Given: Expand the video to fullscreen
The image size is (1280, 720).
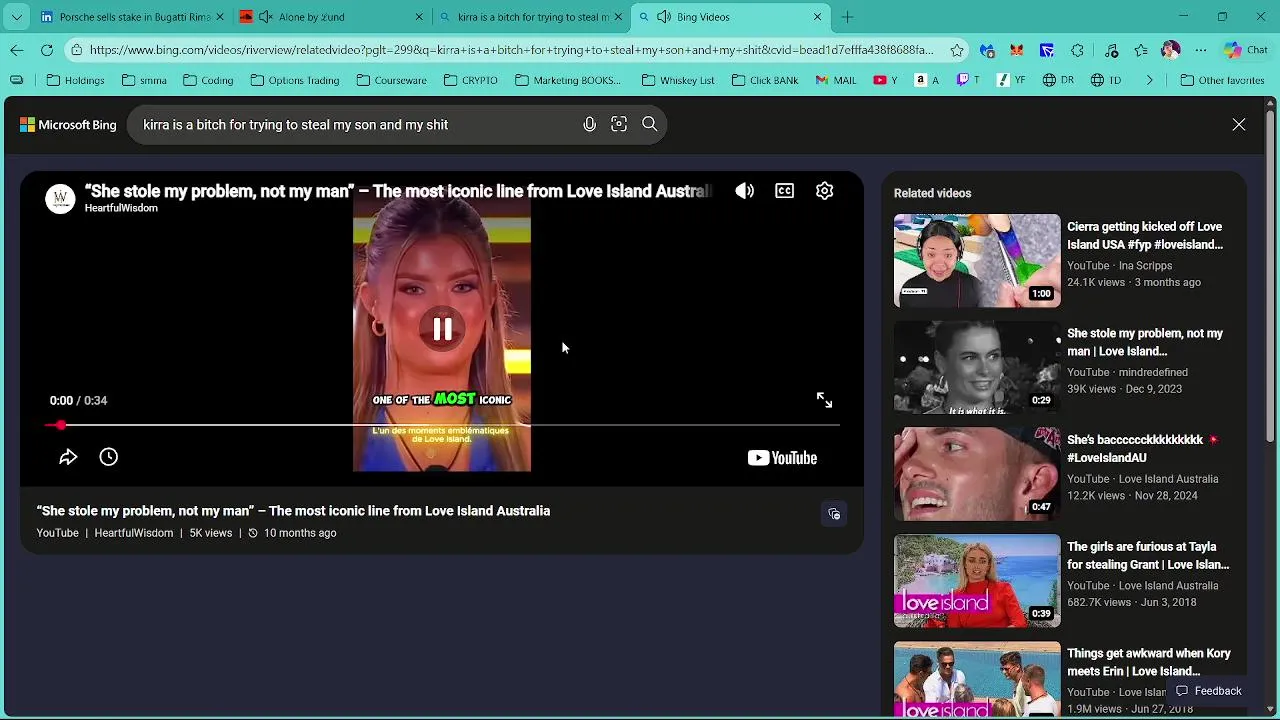Looking at the screenshot, I should tap(824, 400).
